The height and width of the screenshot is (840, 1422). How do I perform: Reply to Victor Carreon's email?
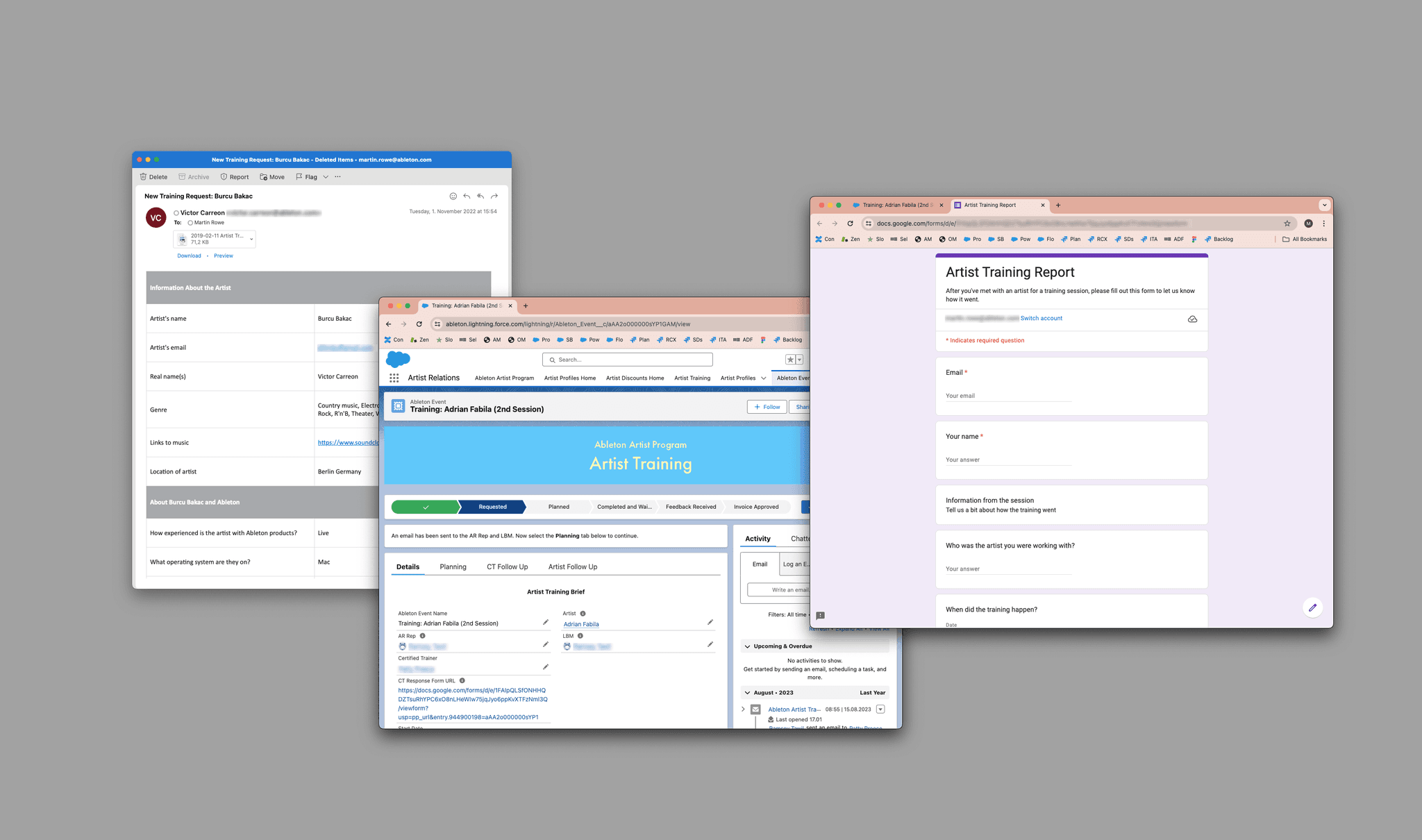467,196
